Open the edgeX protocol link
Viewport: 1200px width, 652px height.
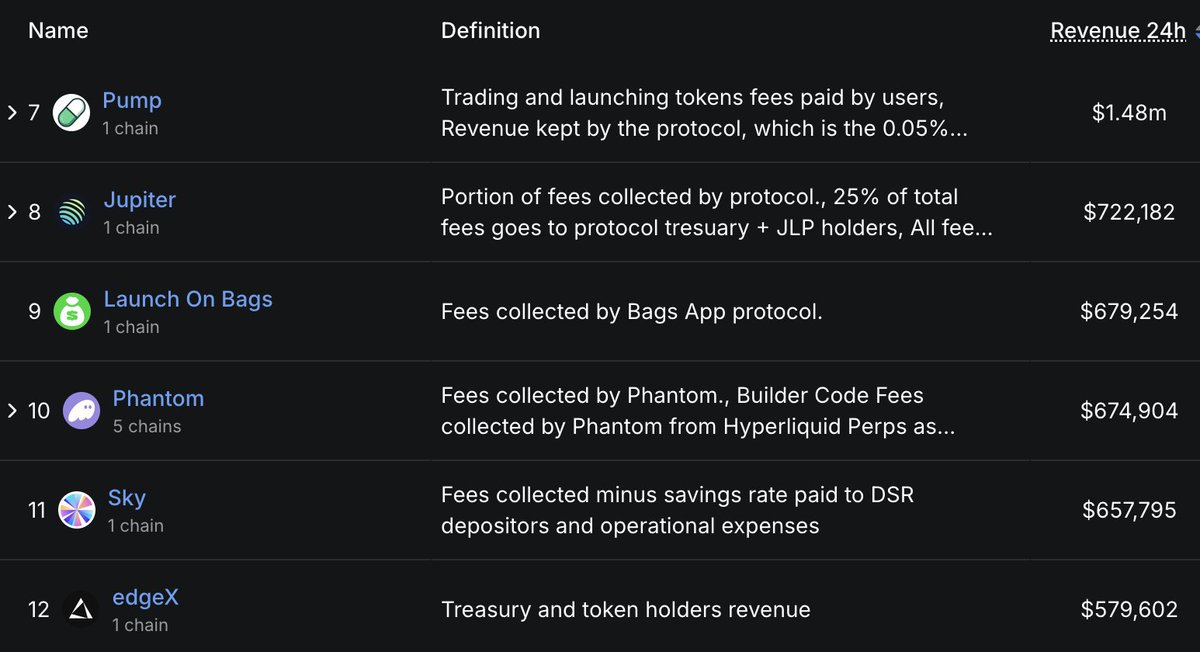click(146, 597)
